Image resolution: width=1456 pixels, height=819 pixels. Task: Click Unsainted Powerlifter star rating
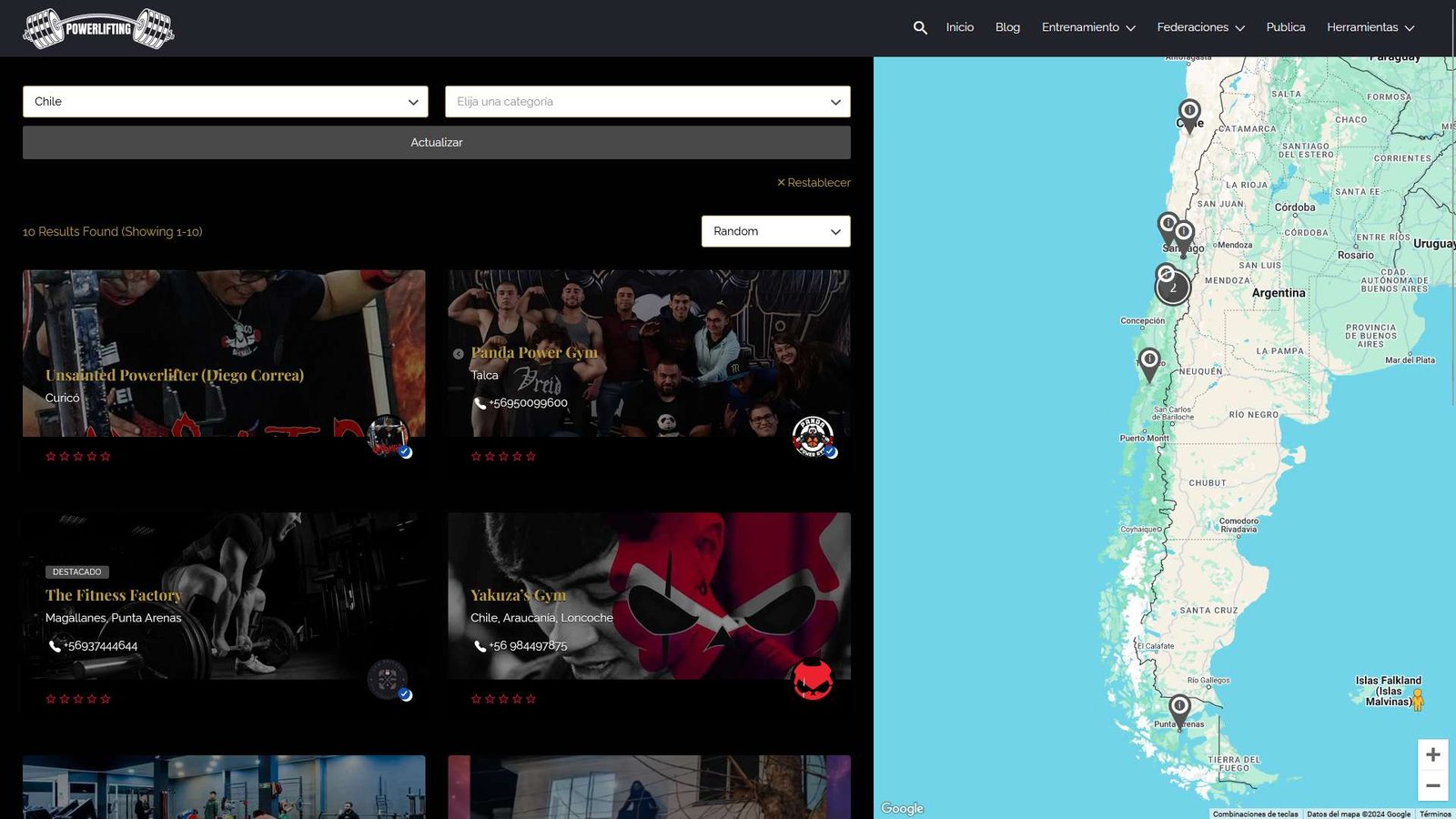[78, 457]
